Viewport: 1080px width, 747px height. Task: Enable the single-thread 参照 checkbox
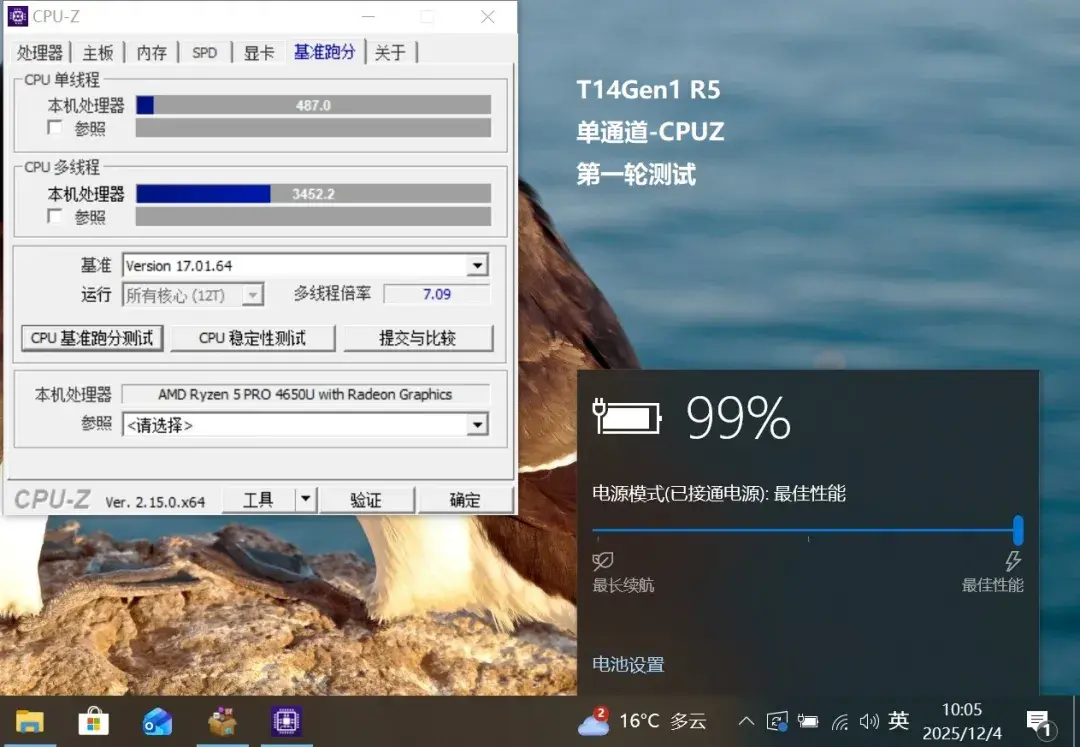54,127
